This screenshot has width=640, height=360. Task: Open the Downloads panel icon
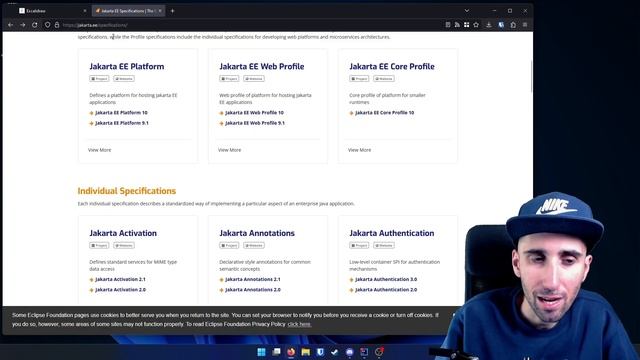tap(489, 25)
